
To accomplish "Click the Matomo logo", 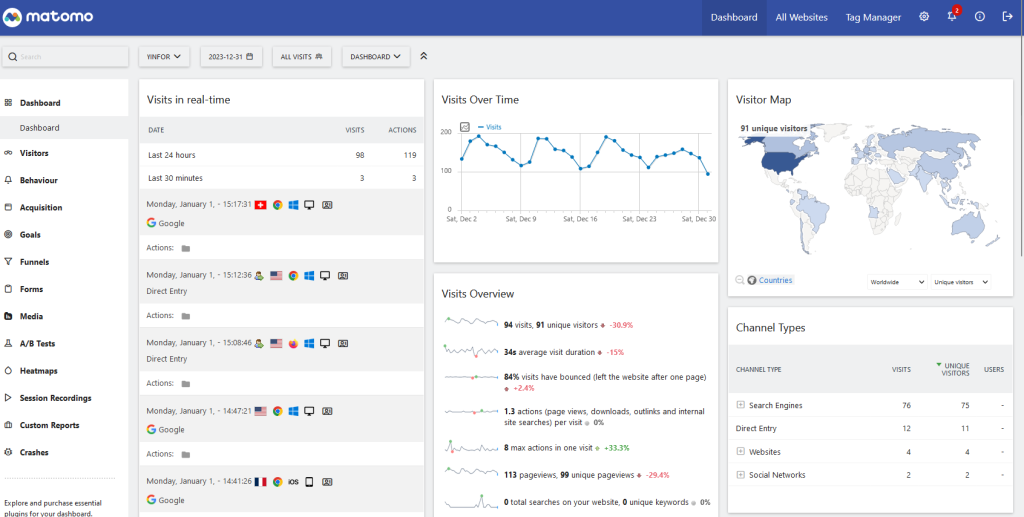I will pyautogui.click(x=50, y=17).
